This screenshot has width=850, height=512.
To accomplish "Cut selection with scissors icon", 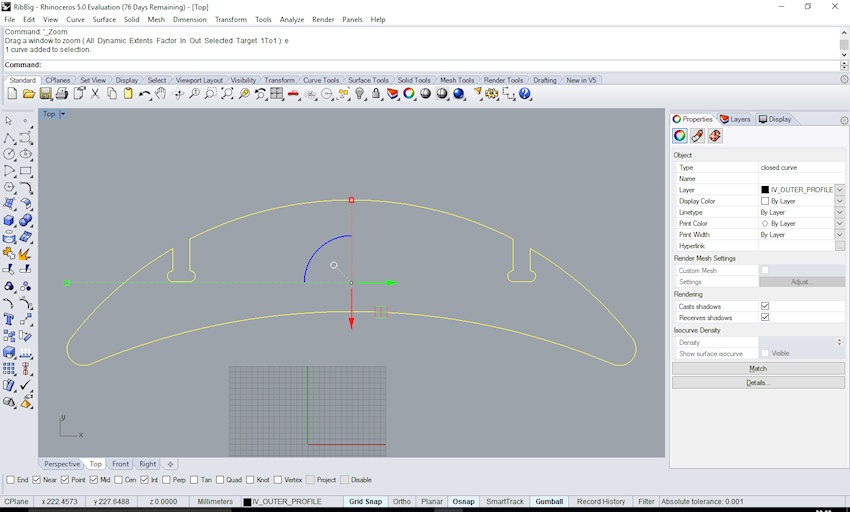I will [95, 94].
